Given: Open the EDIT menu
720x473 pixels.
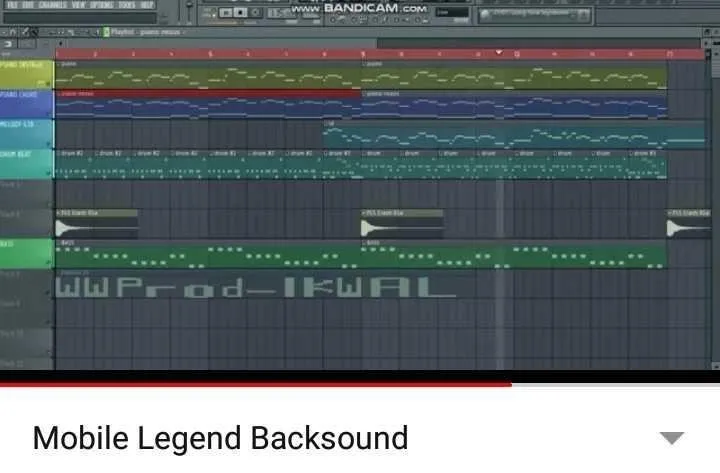Looking at the screenshot, I should [28, 5].
